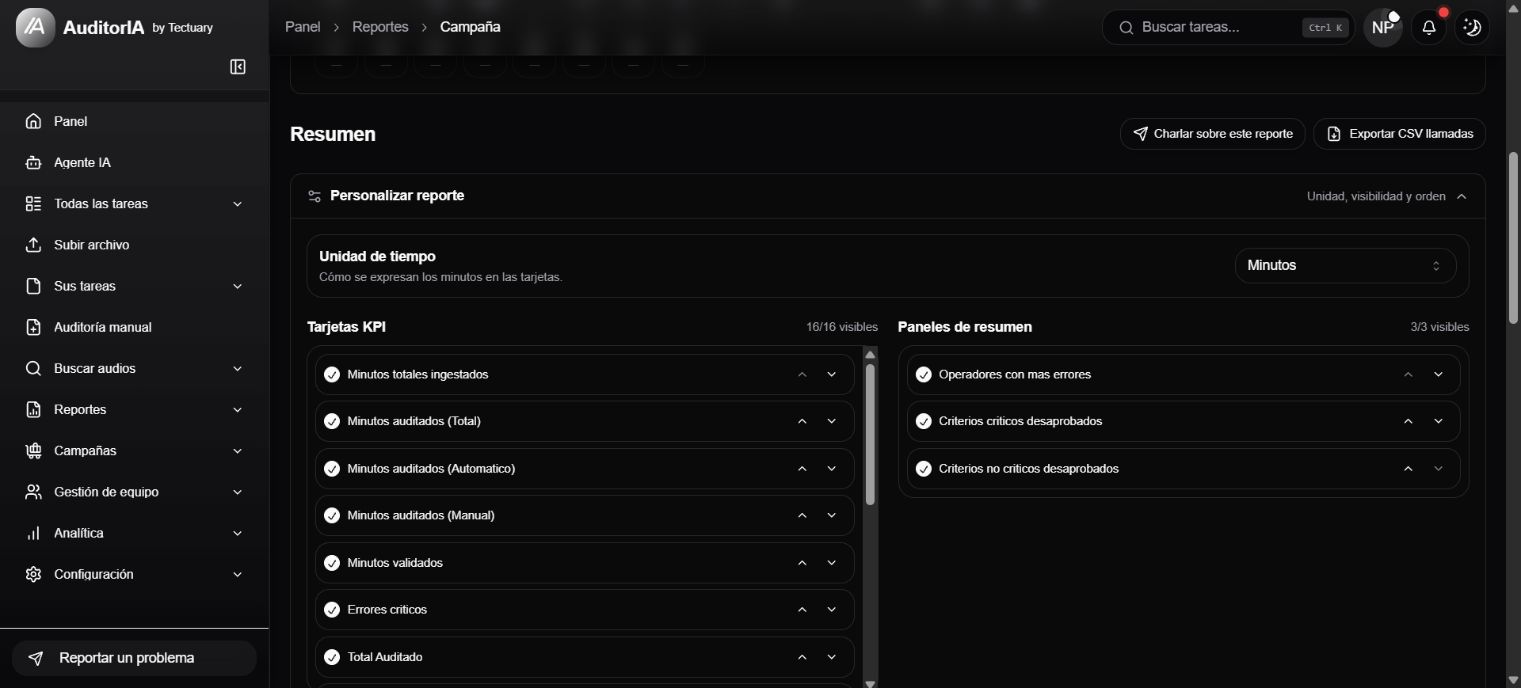
Task: Move Total Auditado down
Action: point(831,657)
